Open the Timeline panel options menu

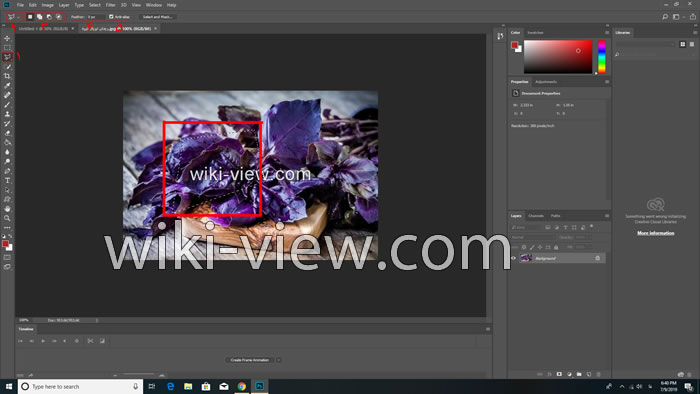coord(488,329)
